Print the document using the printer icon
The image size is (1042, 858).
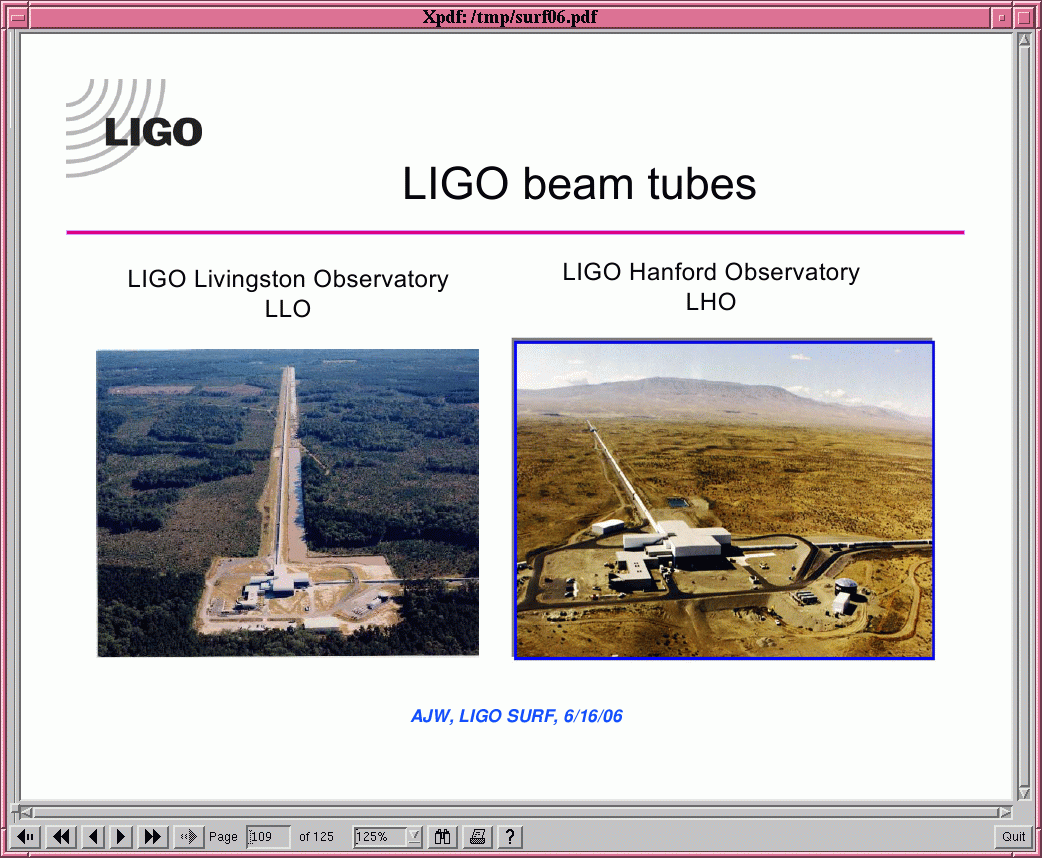tap(478, 837)
